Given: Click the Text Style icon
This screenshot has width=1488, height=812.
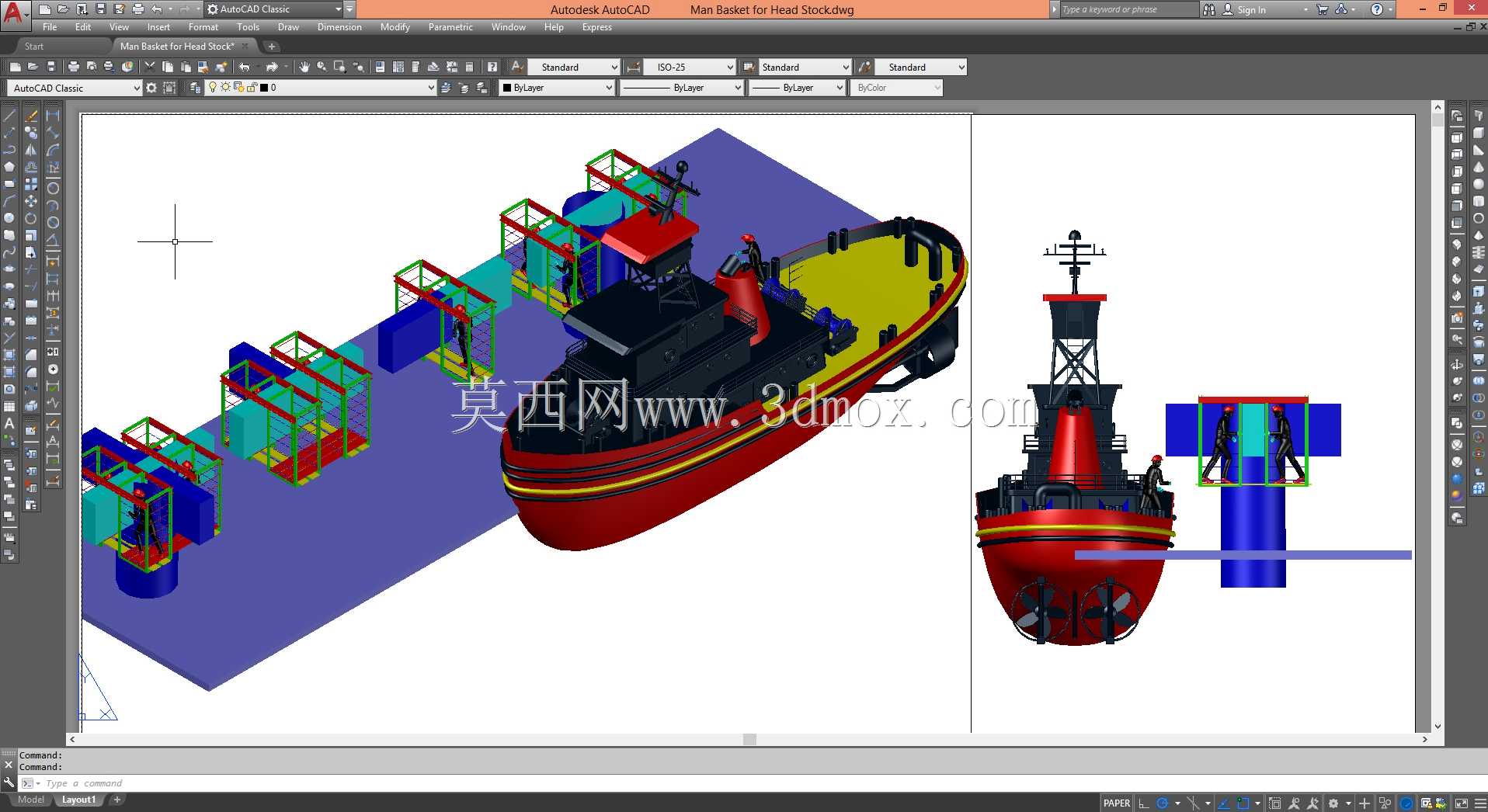Looking at the screenshot, I should click(516, 67).
